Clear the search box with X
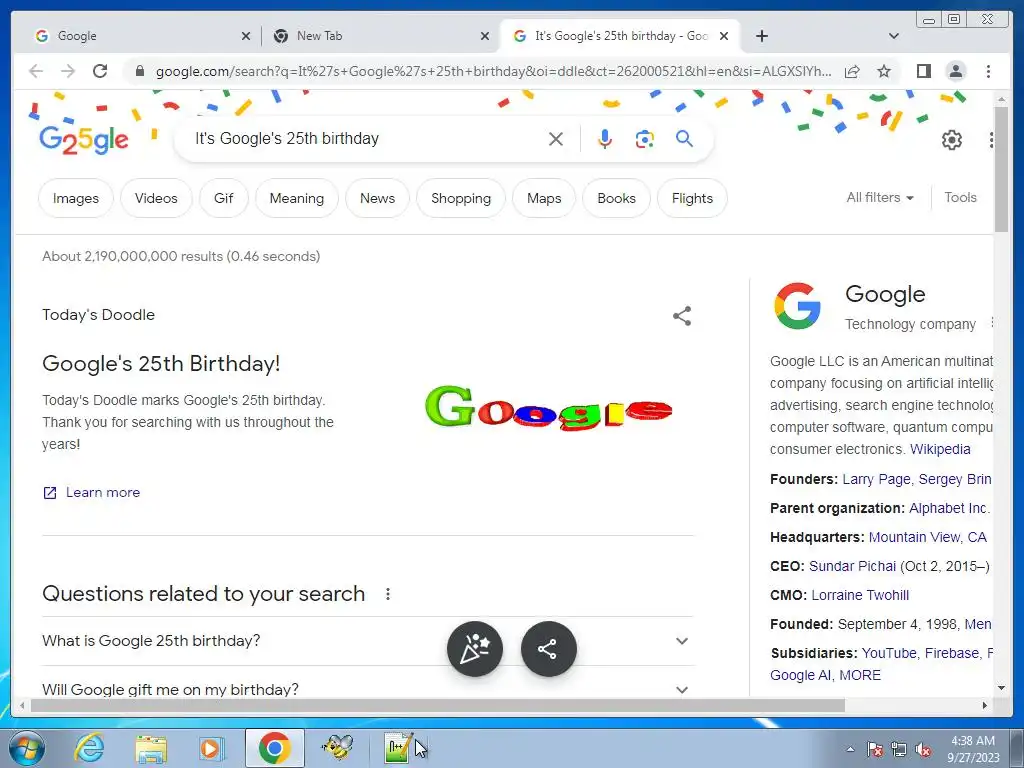Screen dimensions: 1024x768 [556, 138]
